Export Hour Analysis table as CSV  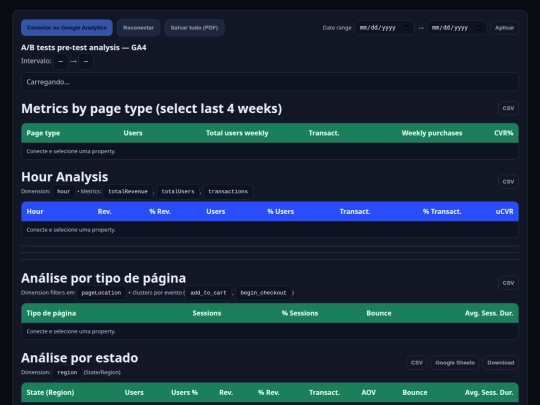point(508,181)
